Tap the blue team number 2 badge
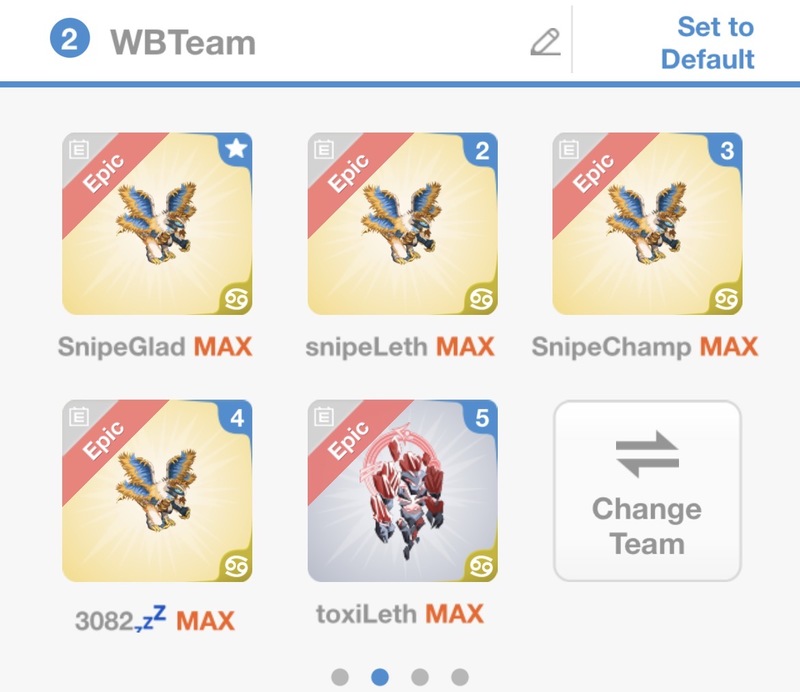Screen dimensions: 800x692 (70, 38)
